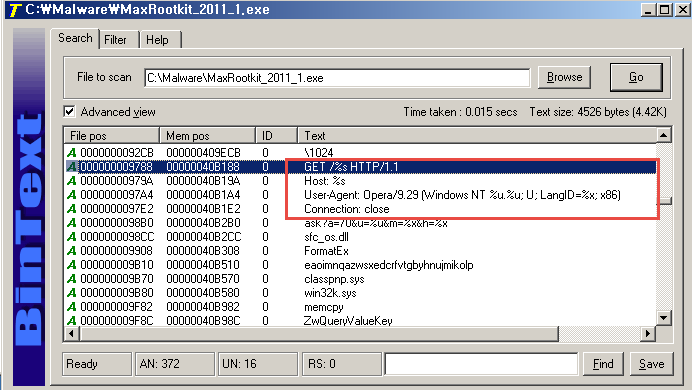The height and width of the screenshot is (390, 692).
Task: Click the ANSI icon of row 000000009788
Action: (71, 167)
